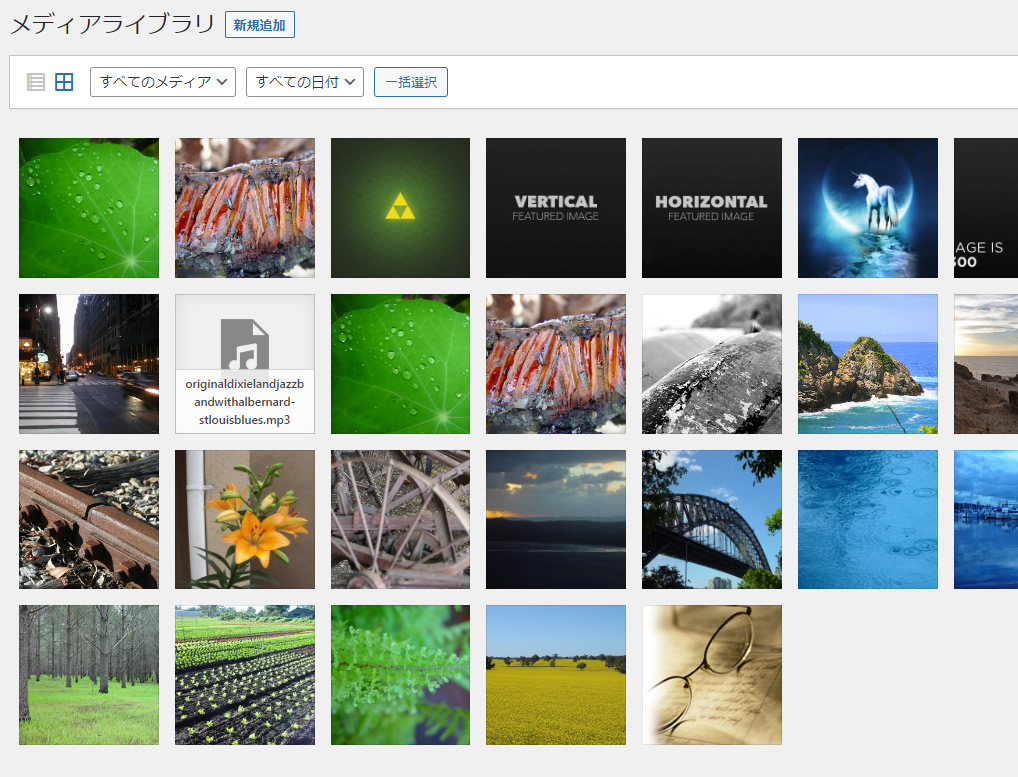Open the stlouisblues.mp3 audio file item
Screen dimensions: 1018x777
point(244,364)
